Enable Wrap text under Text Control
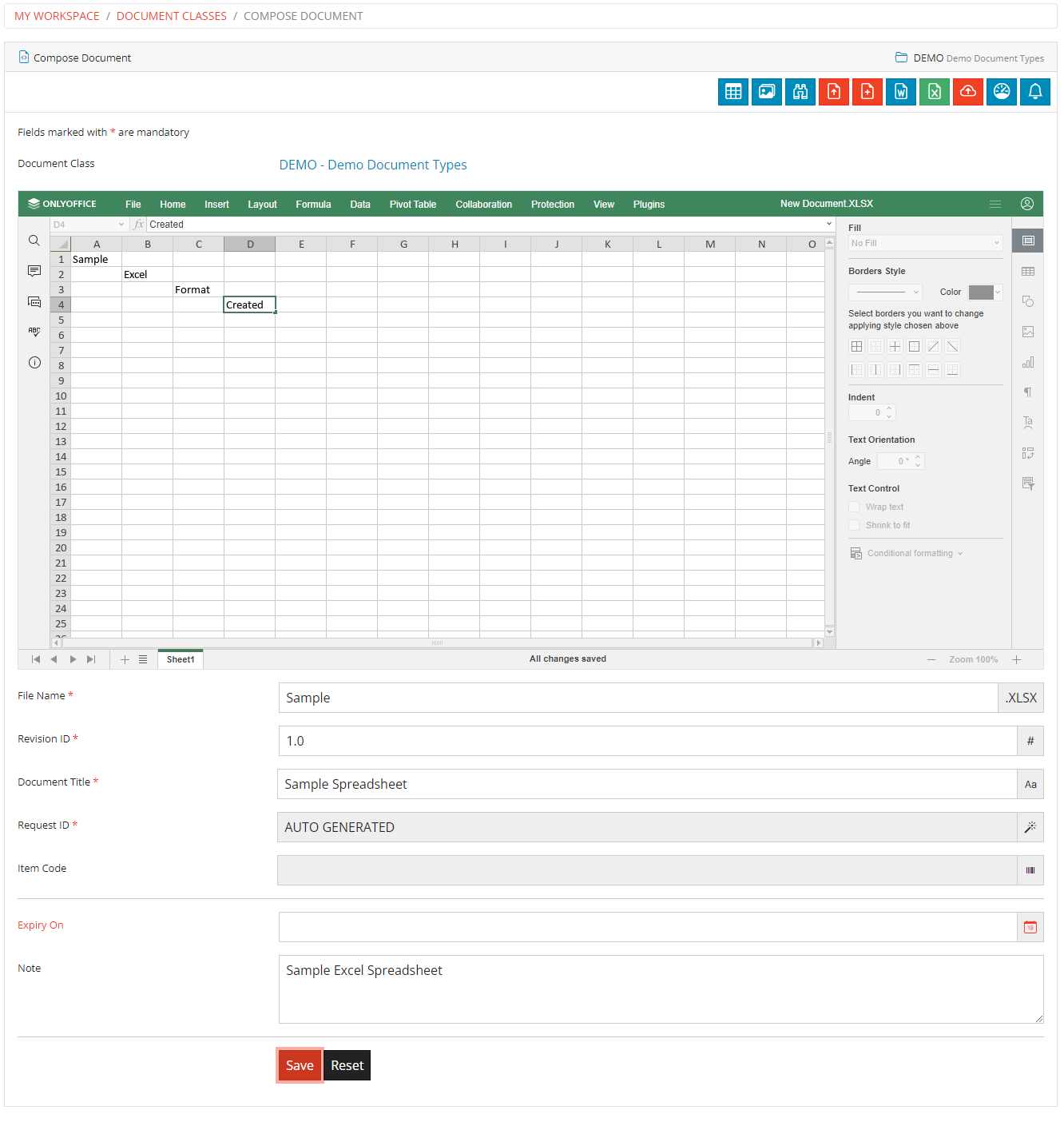Viewport: 1064px width, 1122px height. (x=854, y=506)
